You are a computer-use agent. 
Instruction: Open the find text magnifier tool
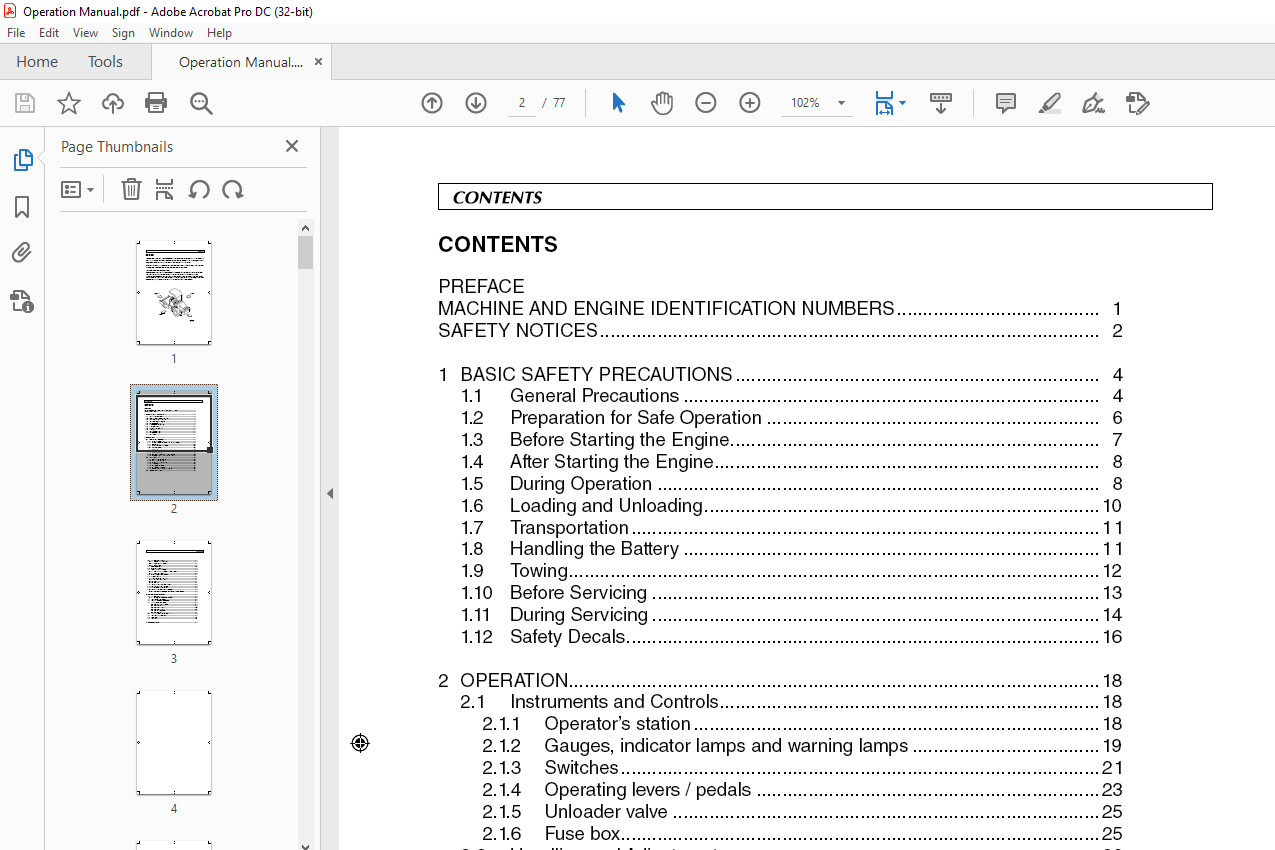(x=202, y=103)
